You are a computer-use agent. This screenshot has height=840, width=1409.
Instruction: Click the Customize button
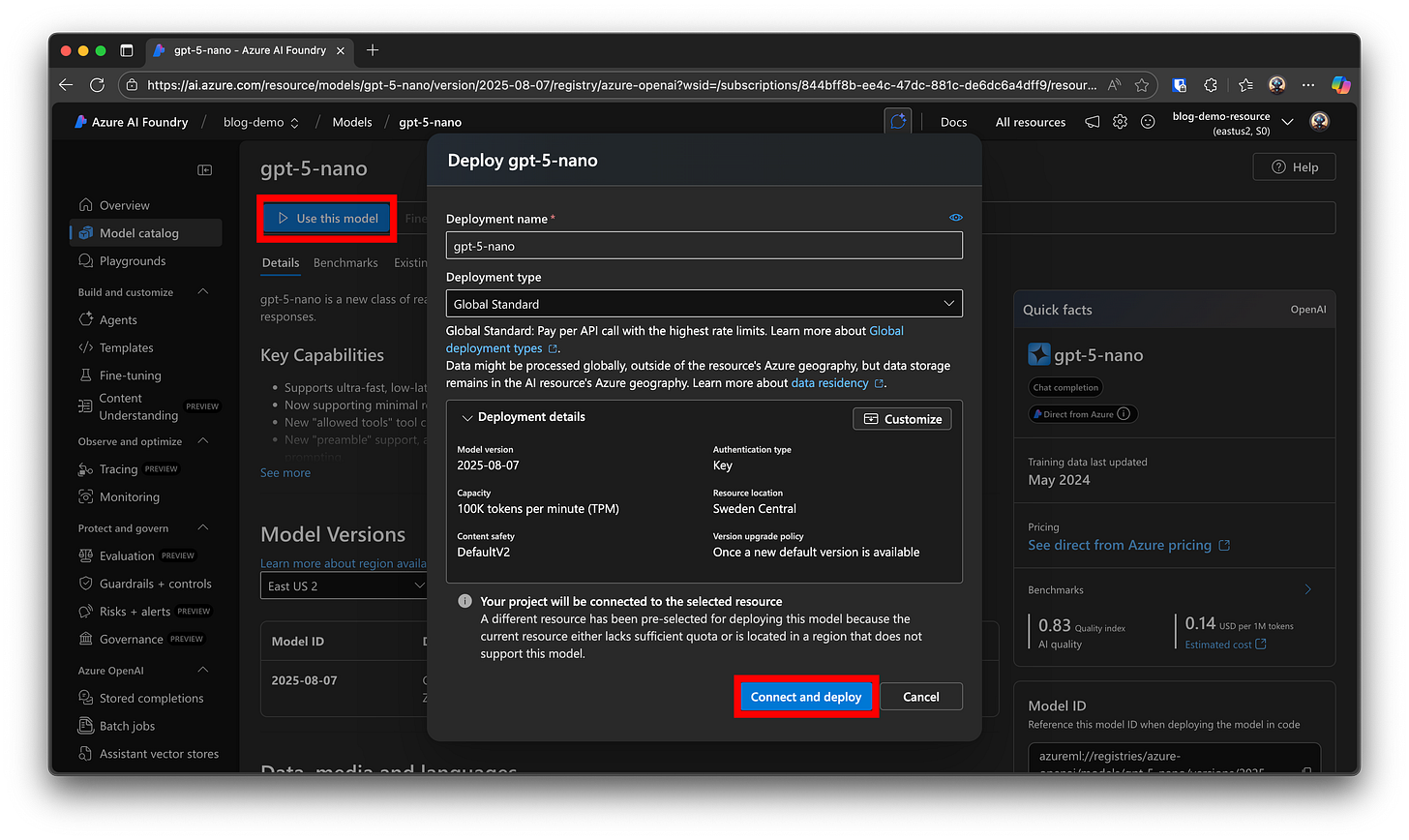tap(902, 419)
